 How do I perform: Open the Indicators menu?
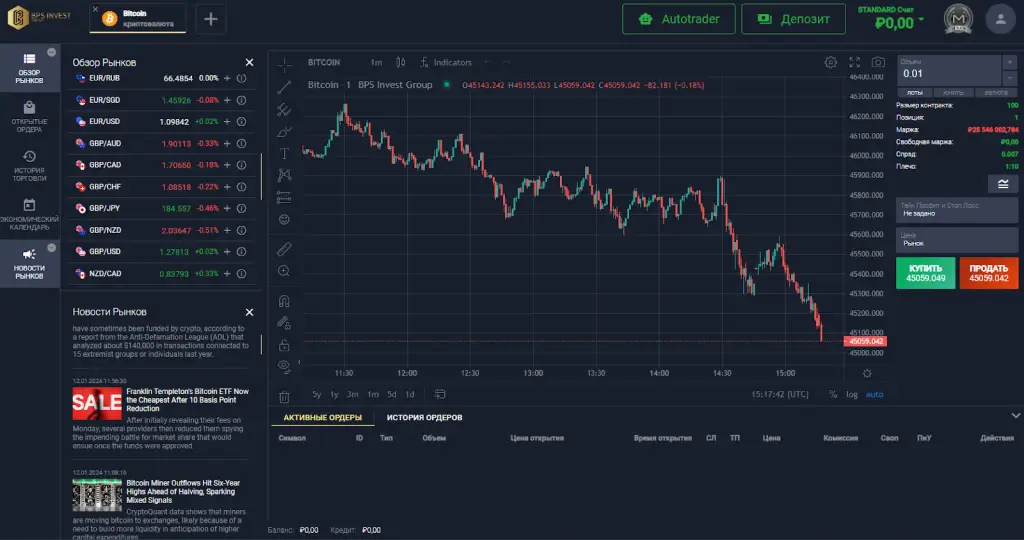click(446, 62)
